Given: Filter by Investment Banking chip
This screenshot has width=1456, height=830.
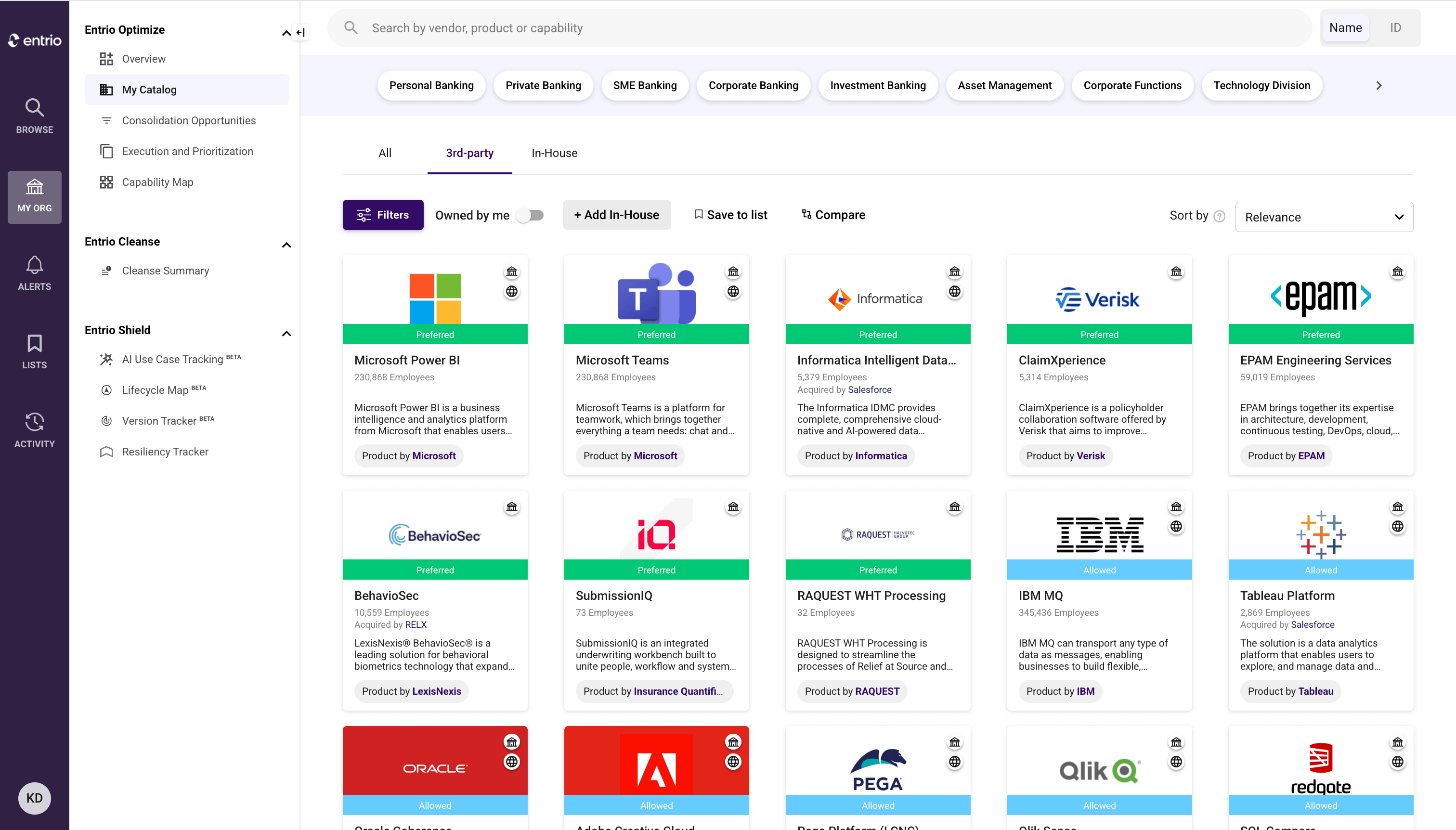Looking at the screenshot, I should 877,86.
